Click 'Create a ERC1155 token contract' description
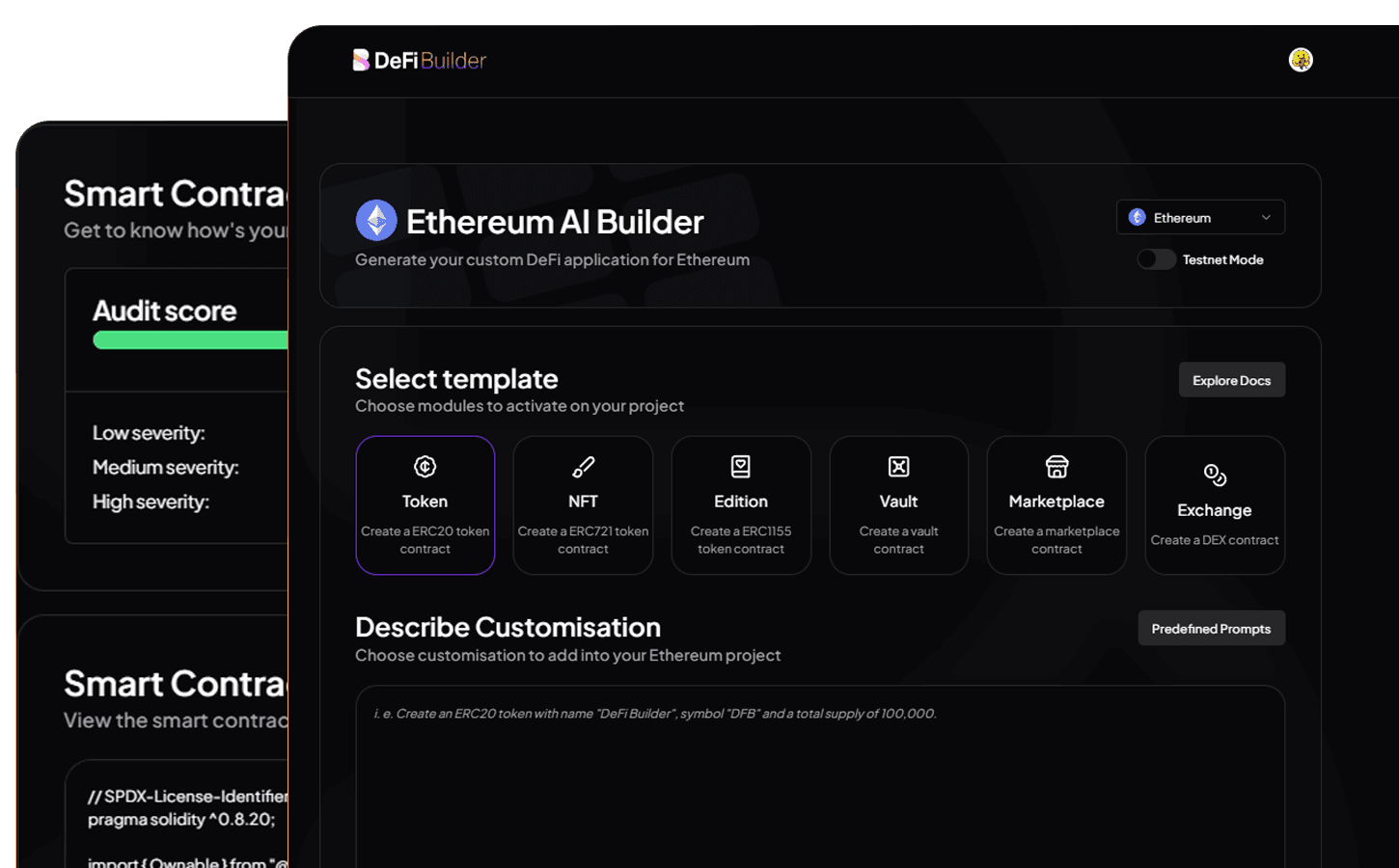The image size is (1399, 868). click(x=741, y=540)
